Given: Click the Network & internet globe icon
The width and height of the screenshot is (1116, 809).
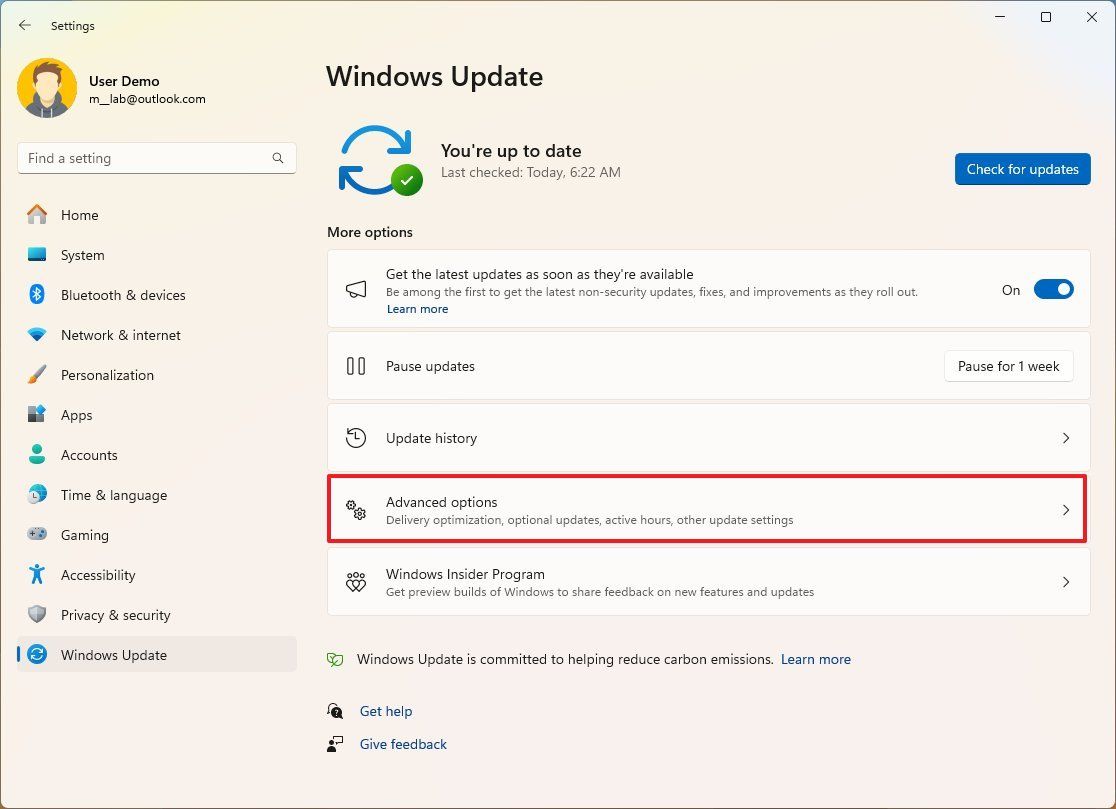Looking at the screenshot, I should [x=37, y=334].
